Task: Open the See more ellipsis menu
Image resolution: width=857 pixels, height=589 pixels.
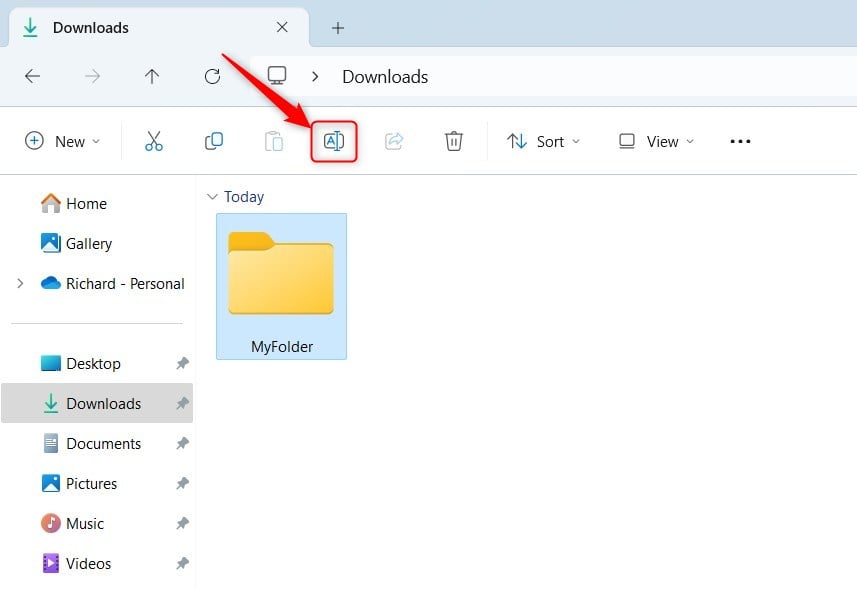Action: coord(740,141)
